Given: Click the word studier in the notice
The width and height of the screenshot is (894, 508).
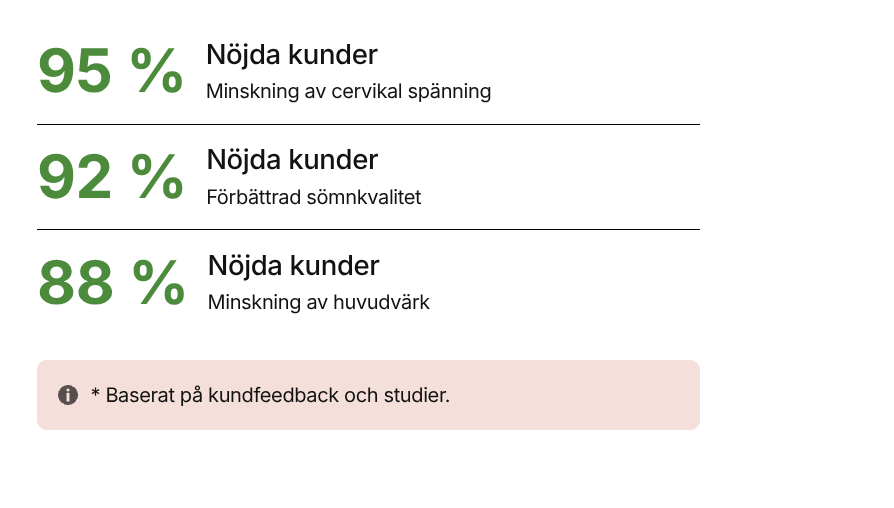Looking at the screenshot, I should [416, 395].
